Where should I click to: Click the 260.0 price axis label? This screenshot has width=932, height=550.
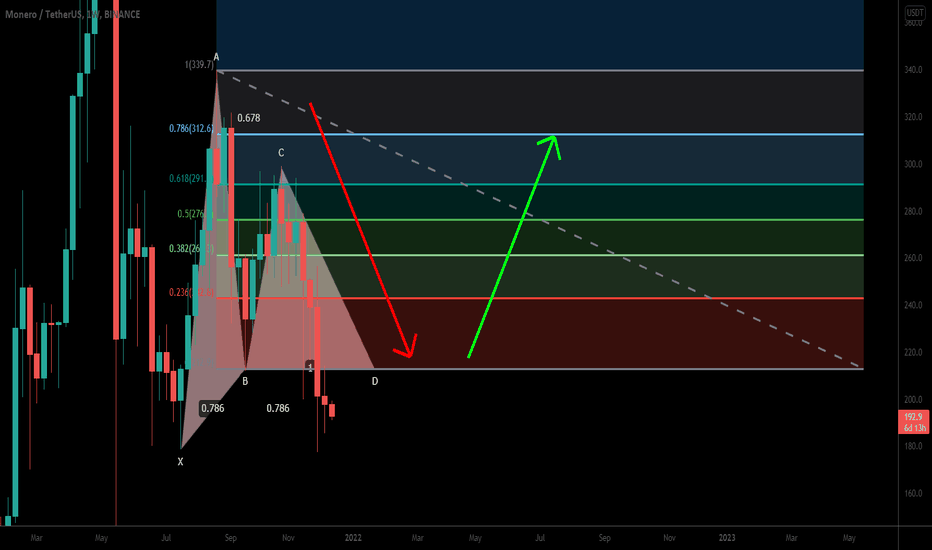click(x=913, y=257)
